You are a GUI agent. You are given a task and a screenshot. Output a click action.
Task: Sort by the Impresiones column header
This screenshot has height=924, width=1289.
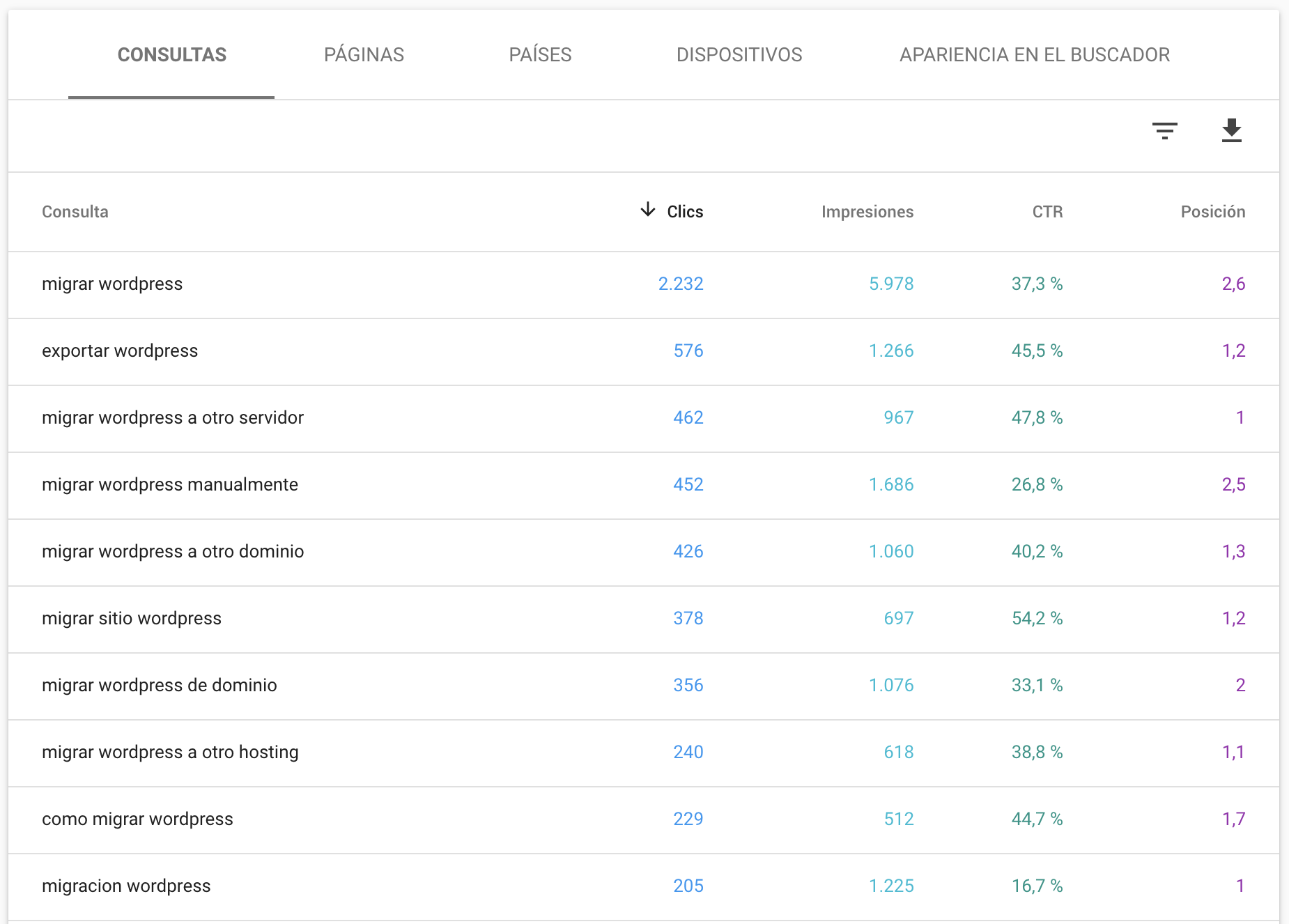coord(867,212)
